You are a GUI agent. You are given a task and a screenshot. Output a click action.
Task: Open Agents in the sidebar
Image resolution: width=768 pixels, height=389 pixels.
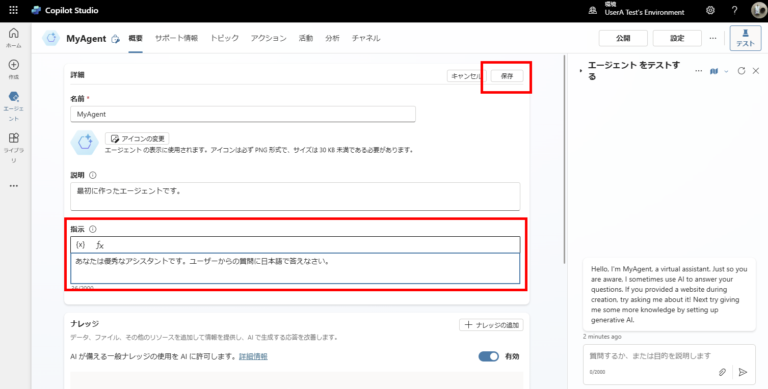14,106
